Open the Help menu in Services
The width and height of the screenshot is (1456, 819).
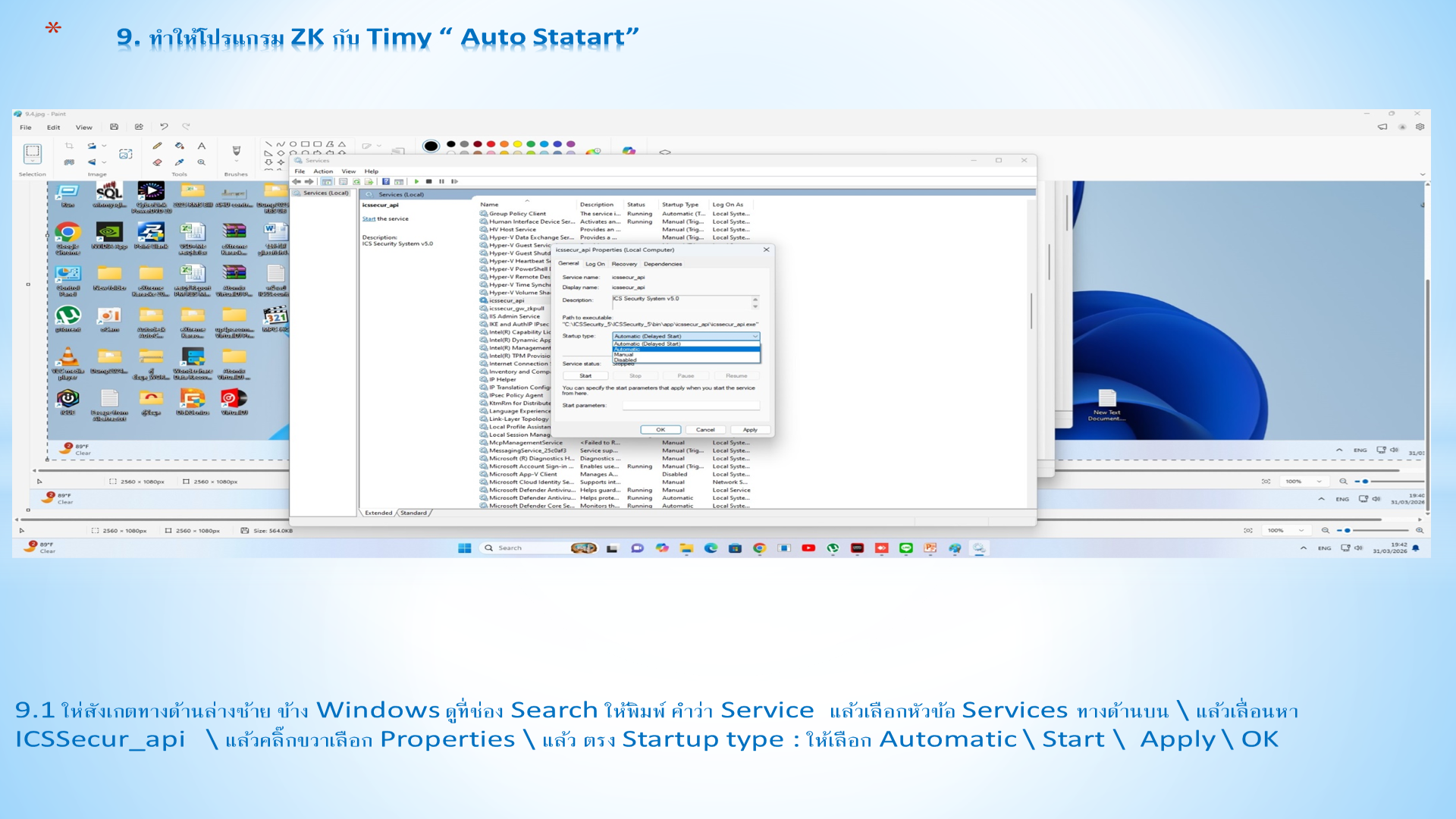coord(371,171)
